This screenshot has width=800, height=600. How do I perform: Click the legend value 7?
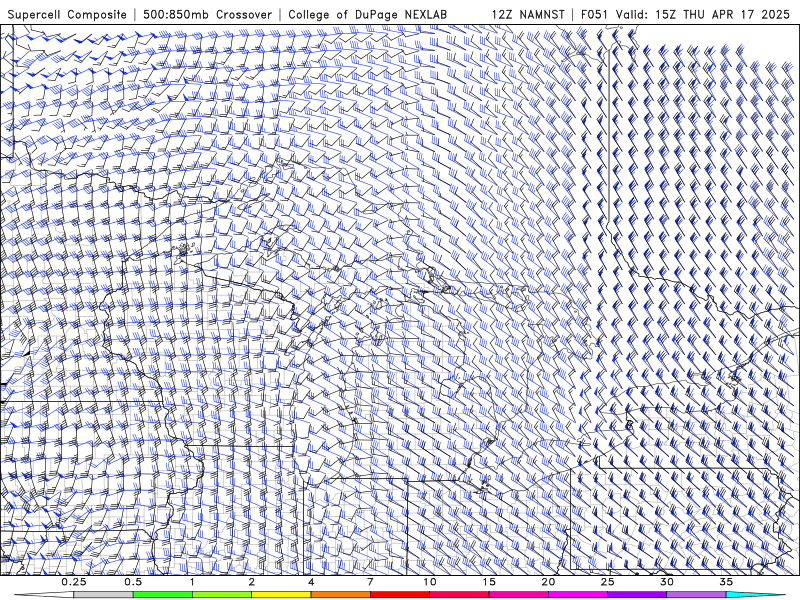[370, 582]
